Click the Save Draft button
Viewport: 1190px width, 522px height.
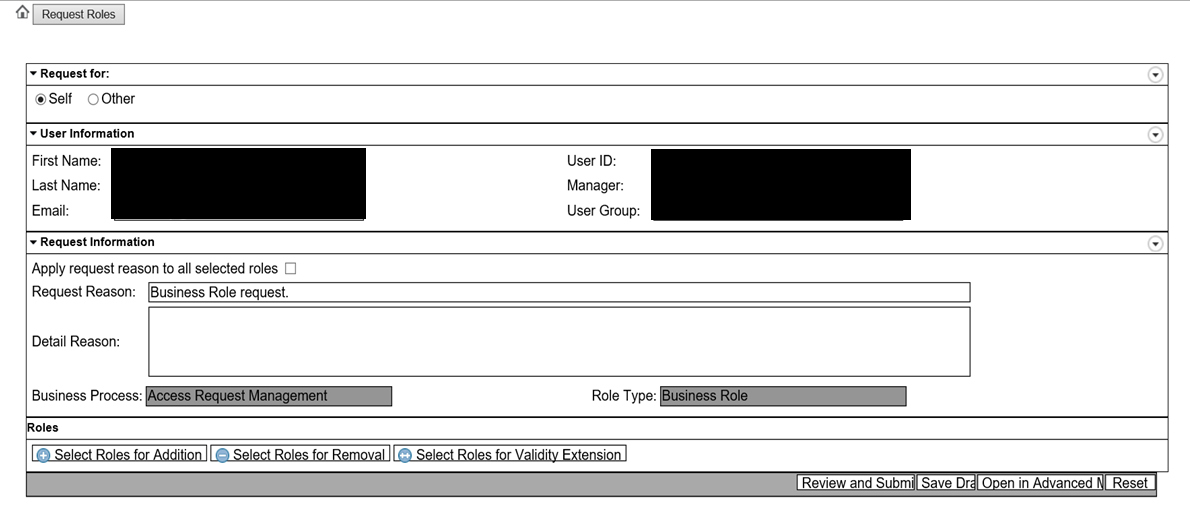tap(946, 483)
